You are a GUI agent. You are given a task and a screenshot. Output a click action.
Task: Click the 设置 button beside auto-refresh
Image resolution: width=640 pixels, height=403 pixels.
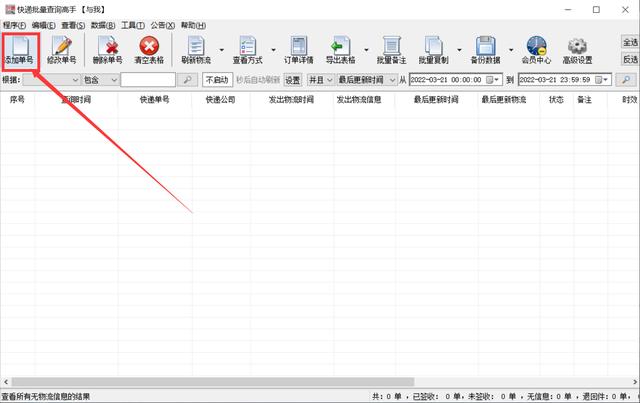292,80
